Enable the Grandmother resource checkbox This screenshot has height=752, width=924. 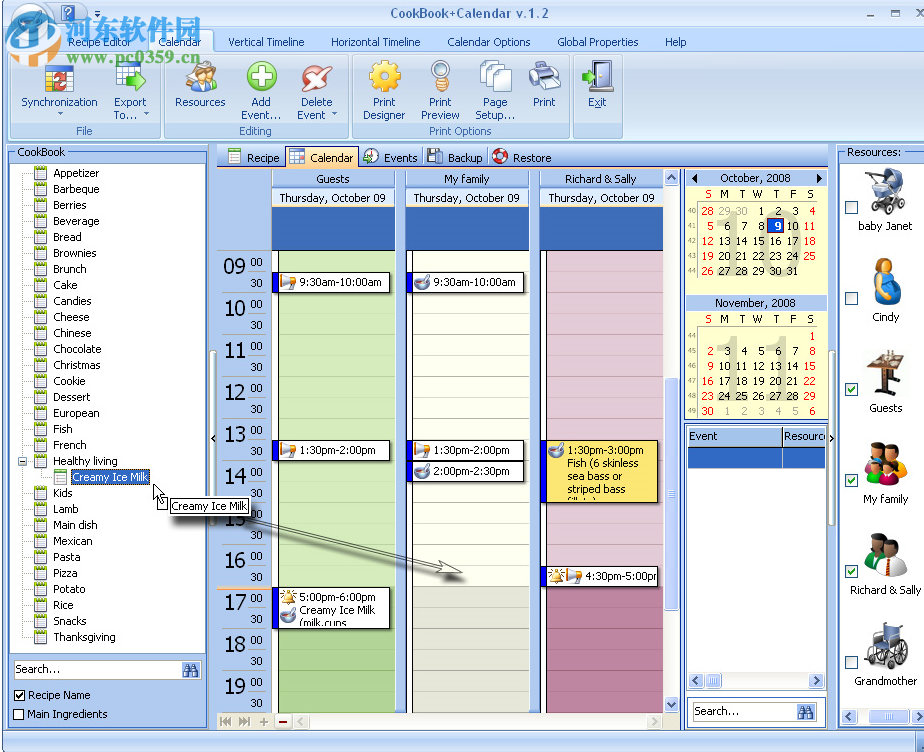pos(851,662)
